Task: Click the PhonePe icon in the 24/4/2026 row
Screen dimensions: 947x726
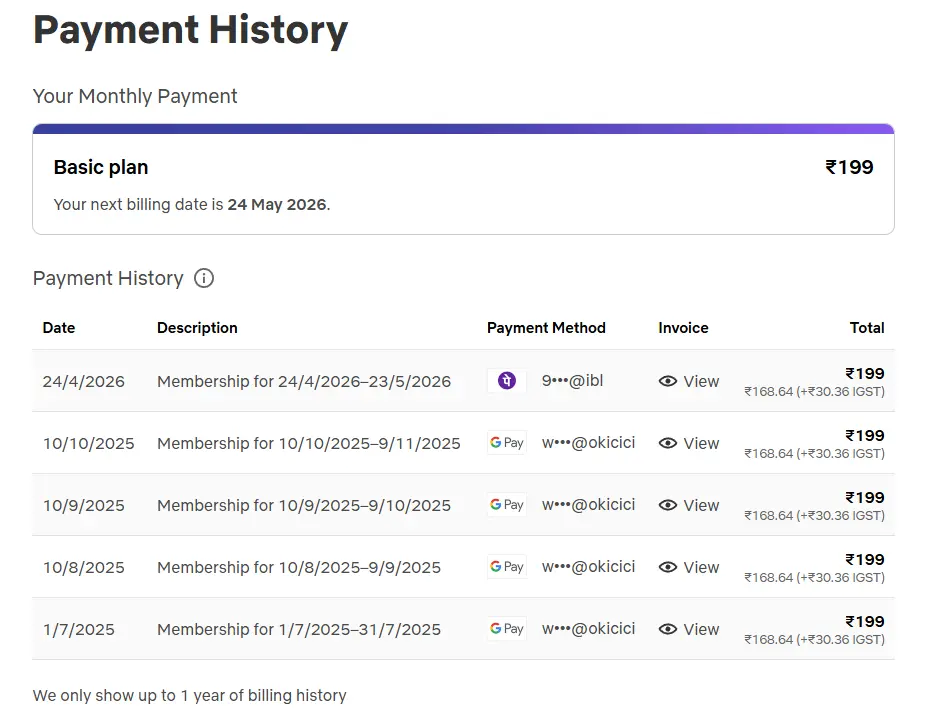Action: pyautogui.click(x=507, y=381)
